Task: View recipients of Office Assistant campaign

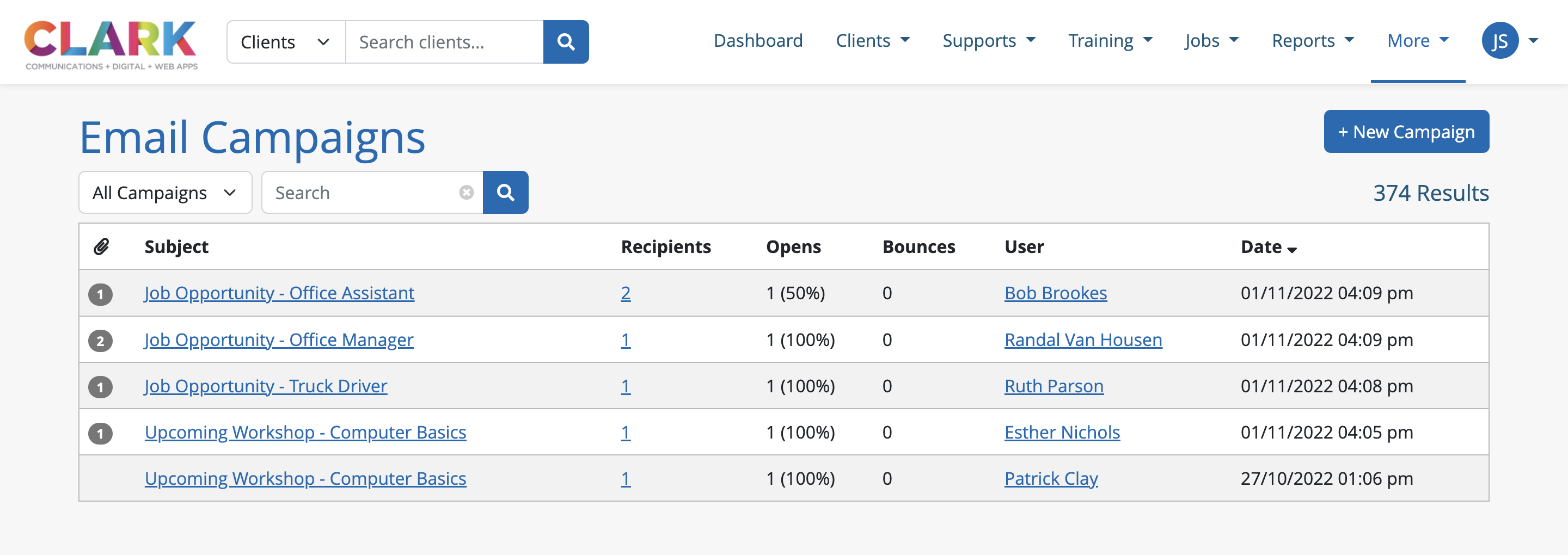Action: [x=625, y=293]
